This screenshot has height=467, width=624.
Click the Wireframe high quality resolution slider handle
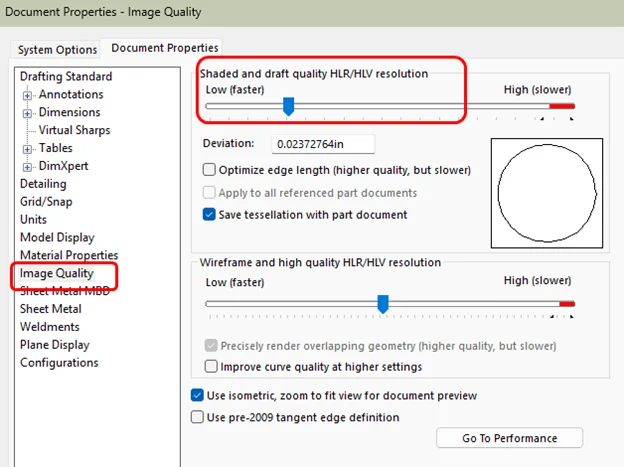pyautogui.click(x=382, y=303)
